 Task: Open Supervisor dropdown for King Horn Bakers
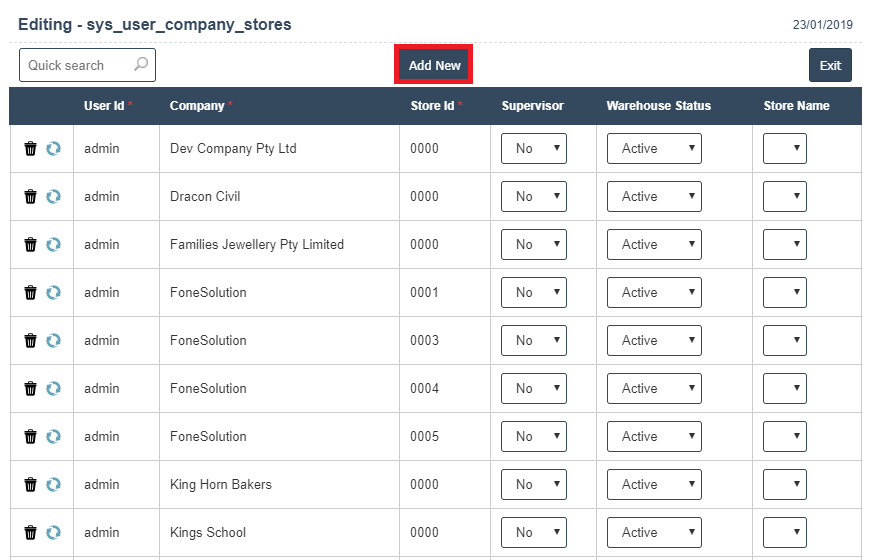[x=533, y=485]
